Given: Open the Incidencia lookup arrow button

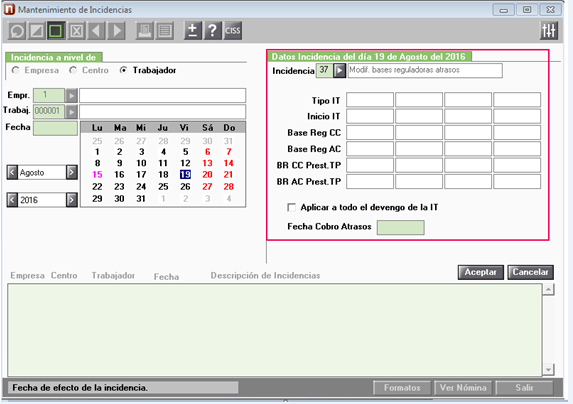Looking at the screenshot, I should [x=339, y=70].
